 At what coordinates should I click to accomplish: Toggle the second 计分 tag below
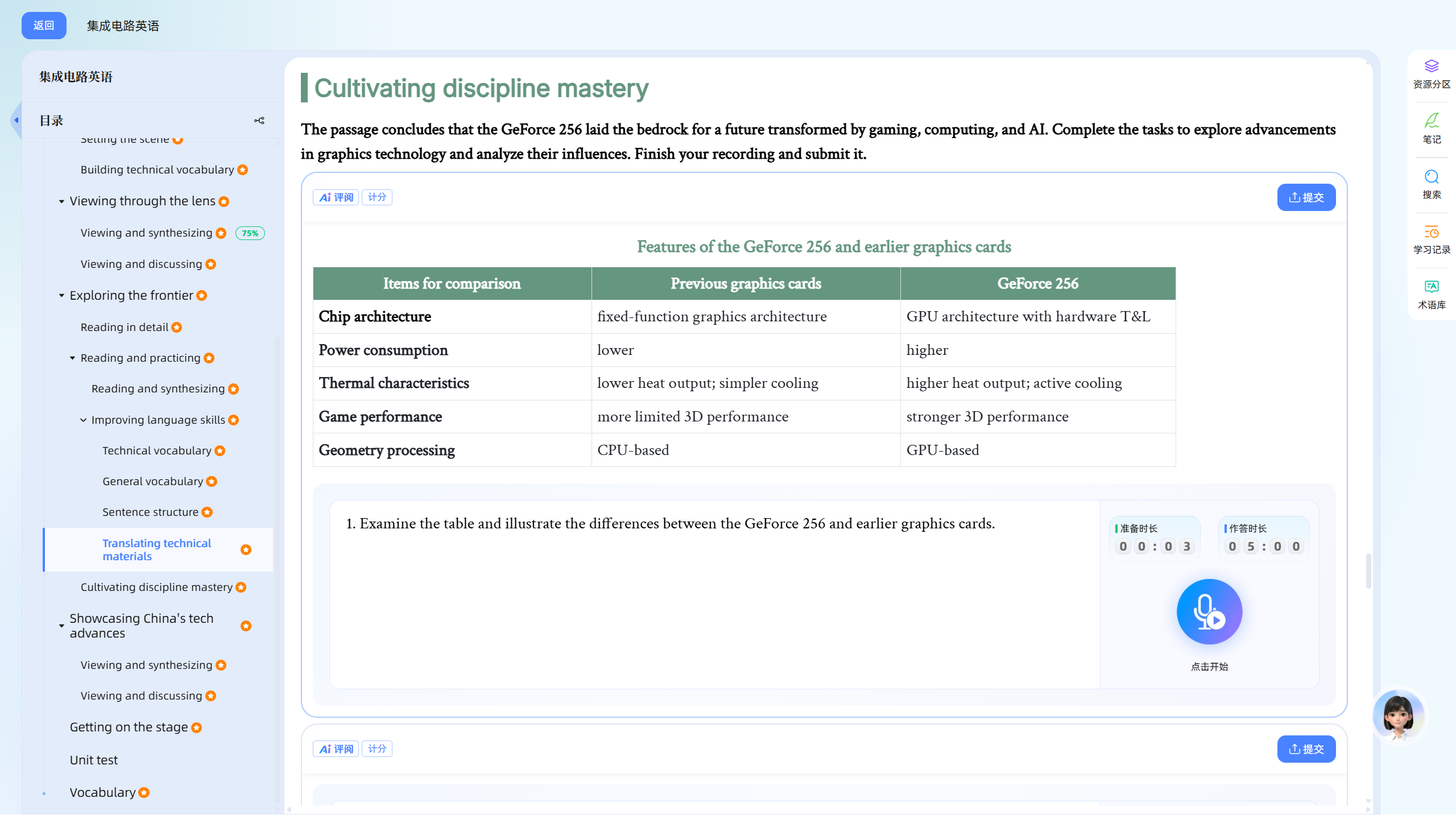[377, 749]
